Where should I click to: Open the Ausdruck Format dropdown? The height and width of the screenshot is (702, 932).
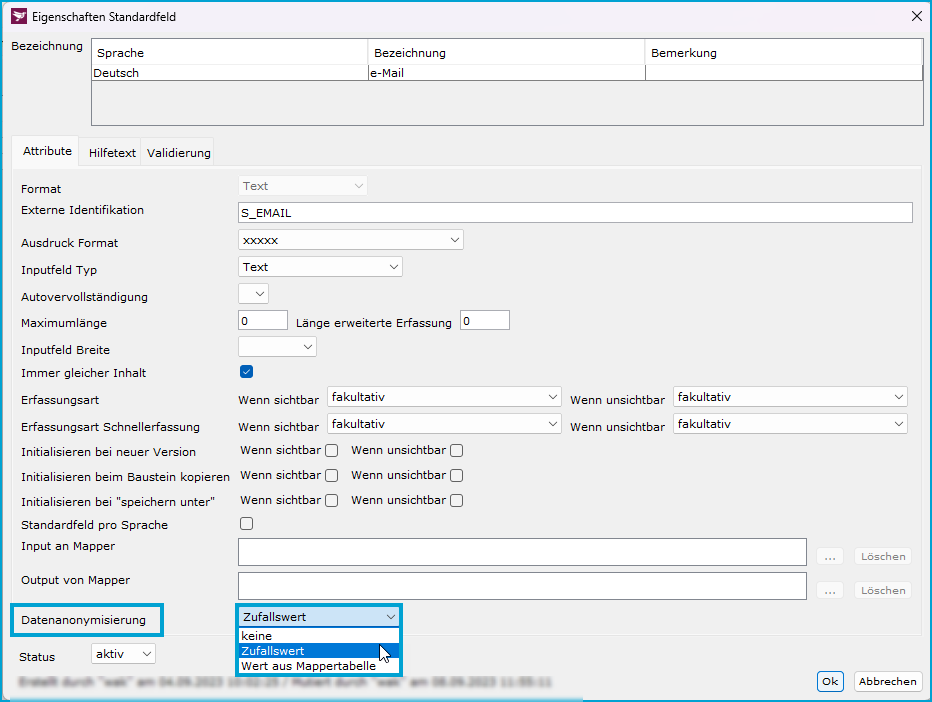click(x=351, y=240)
